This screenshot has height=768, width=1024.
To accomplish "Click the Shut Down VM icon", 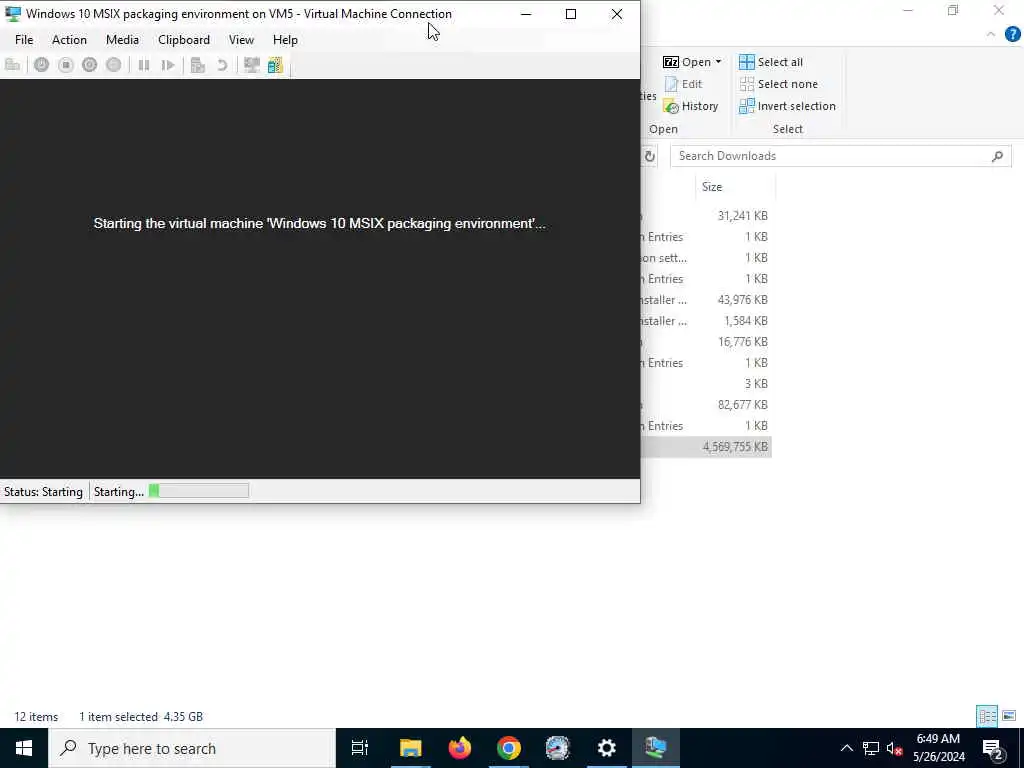I will (89, 65).
